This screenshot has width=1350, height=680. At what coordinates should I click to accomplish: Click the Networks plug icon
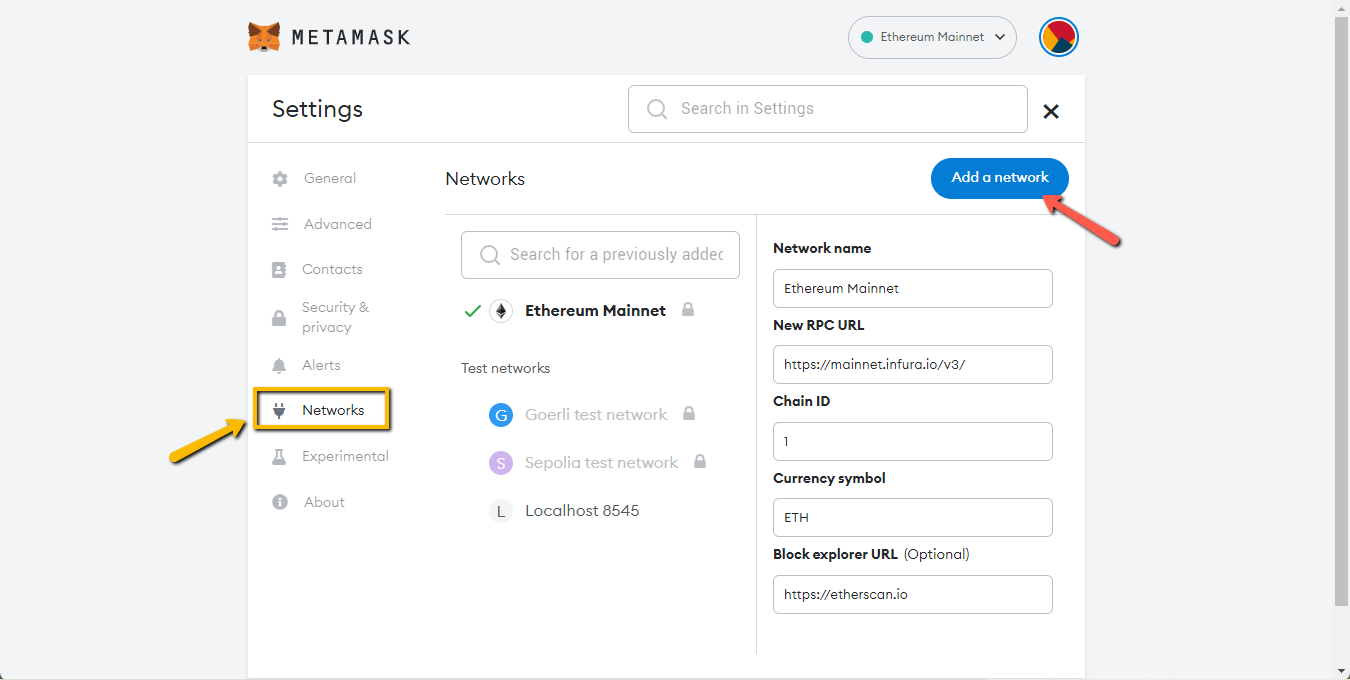[x=280, y=410]
